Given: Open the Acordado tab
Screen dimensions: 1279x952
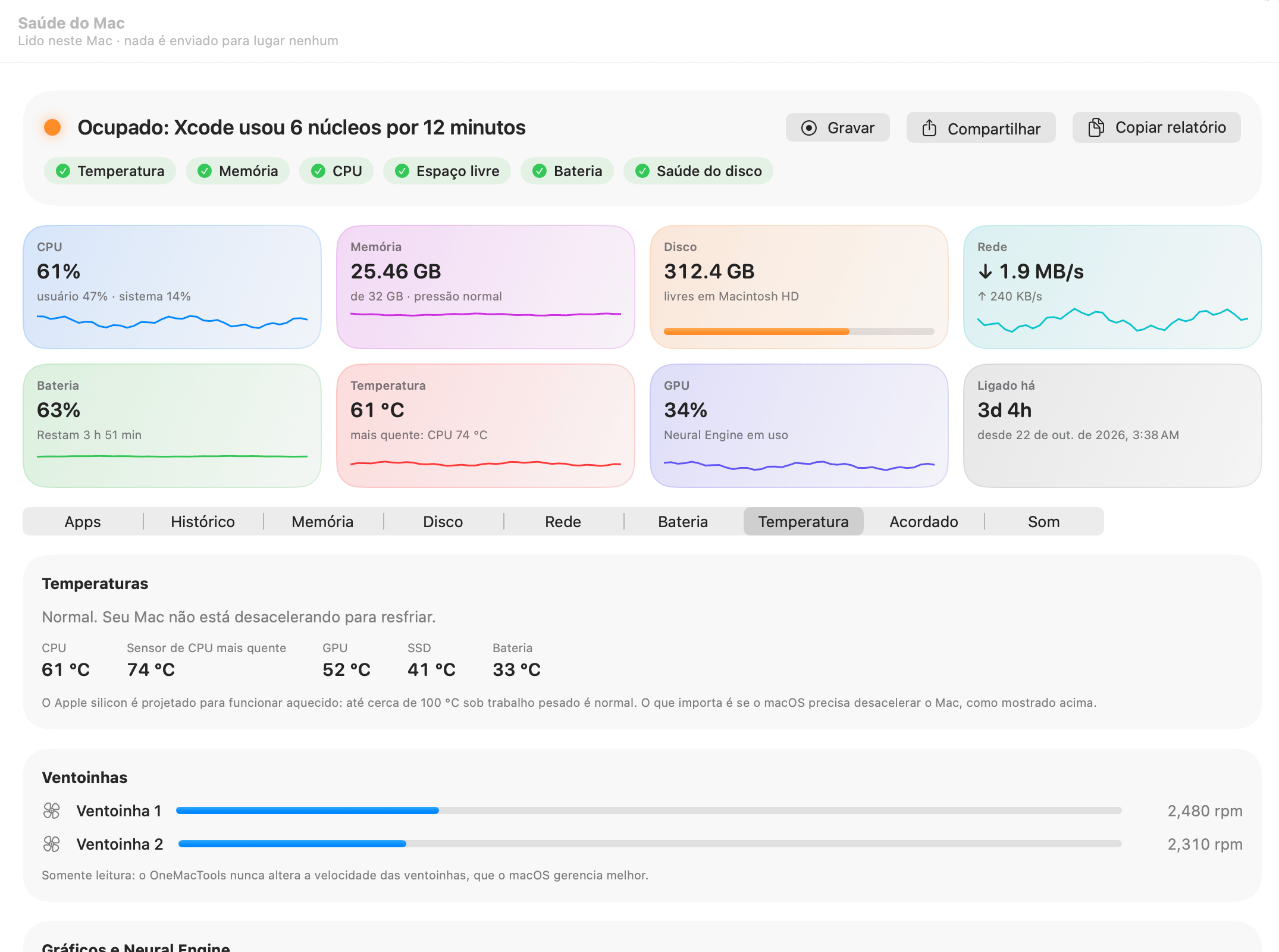Looking at the screenshot, I should click(x=924, y=522).
